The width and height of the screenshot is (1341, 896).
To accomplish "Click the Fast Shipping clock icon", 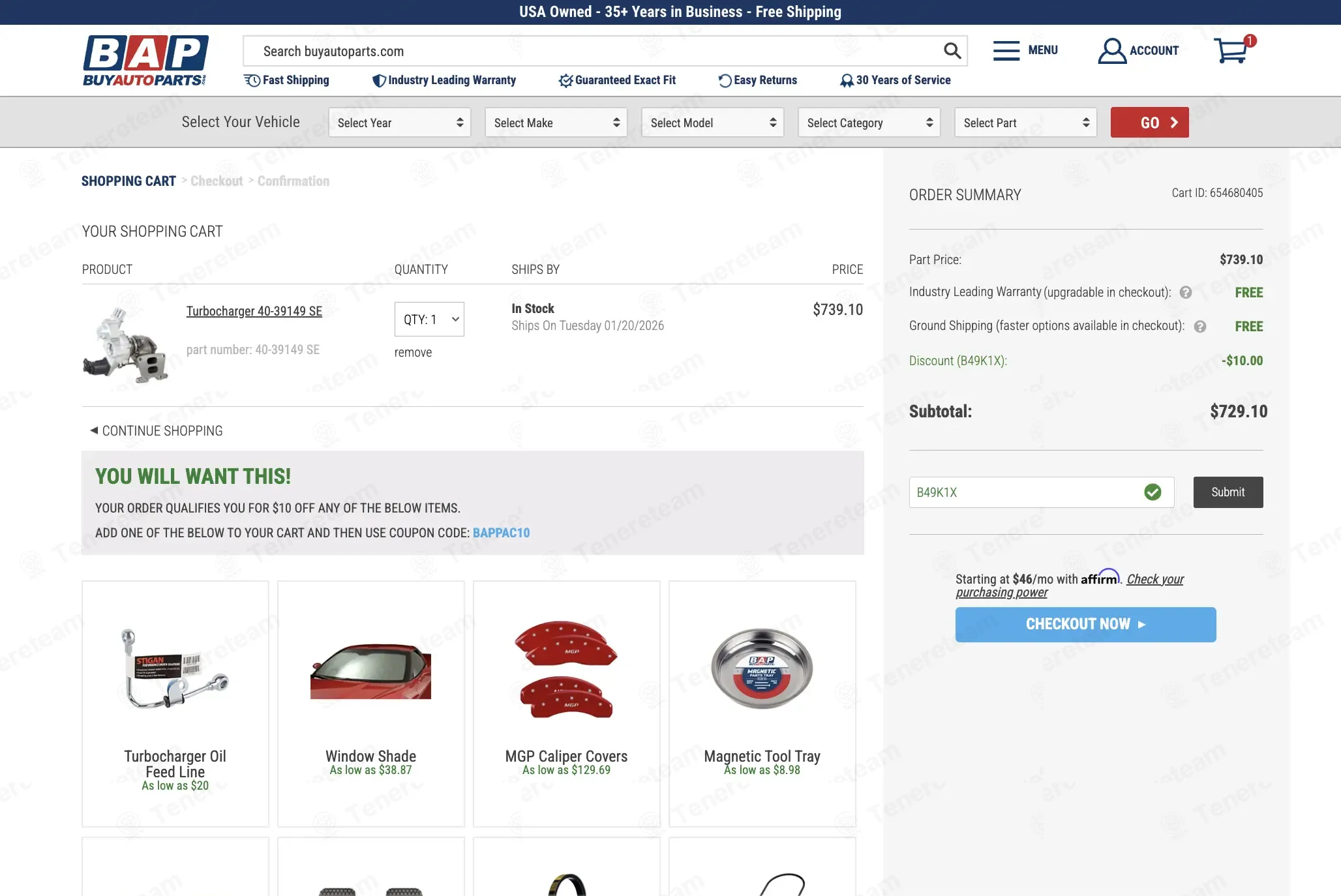I will coord(252,80).
